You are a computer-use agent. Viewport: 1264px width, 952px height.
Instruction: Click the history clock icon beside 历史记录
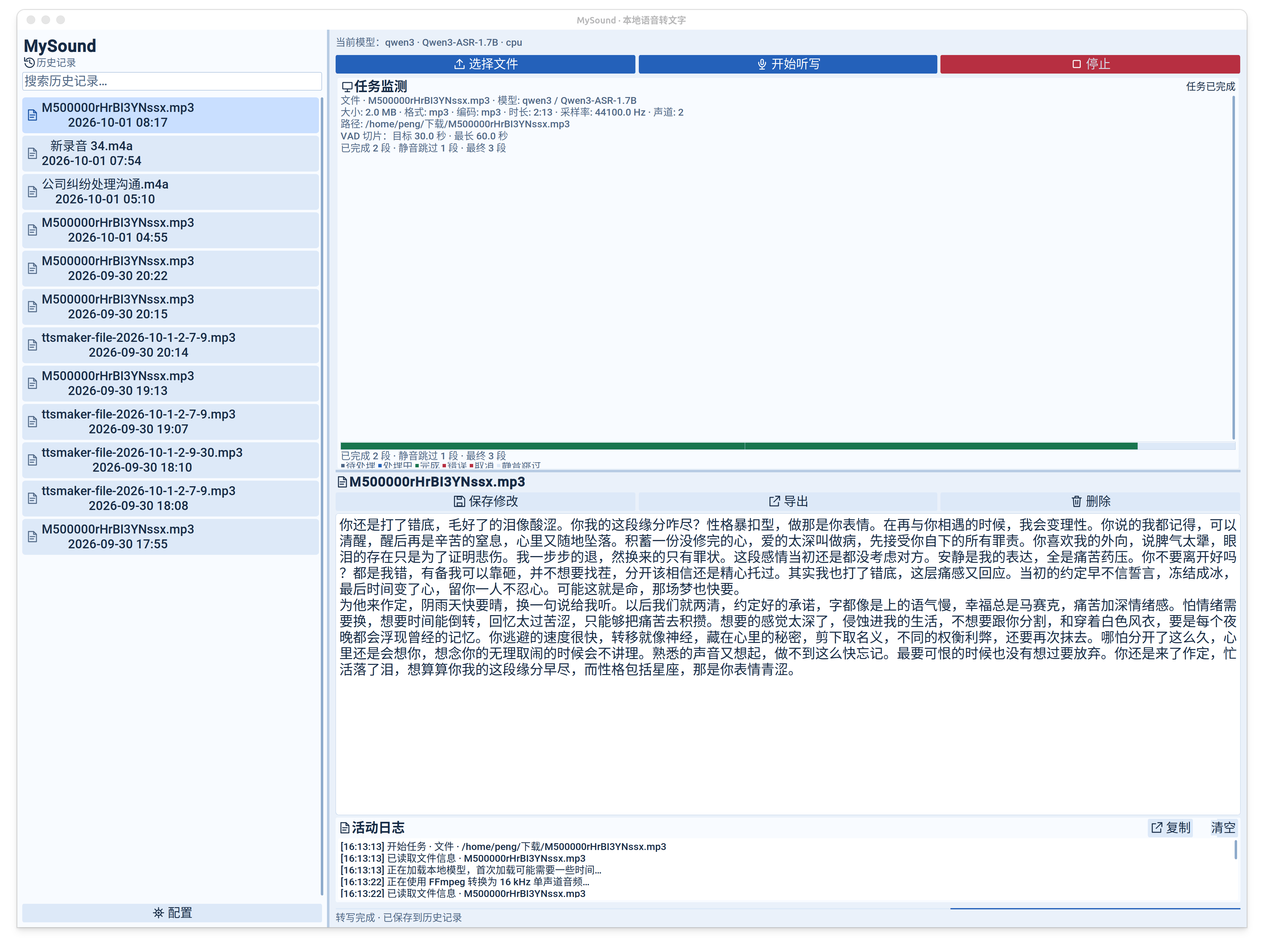point(29,62)
